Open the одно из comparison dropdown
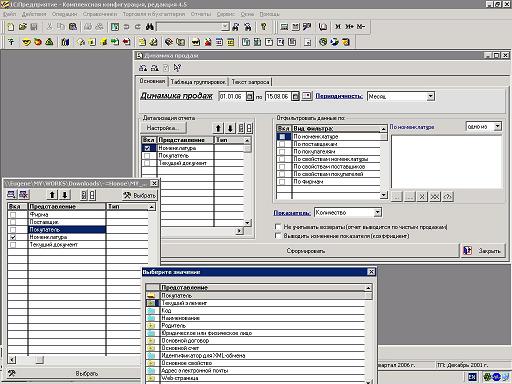This screenshot has width=512, height=384. 497,126
